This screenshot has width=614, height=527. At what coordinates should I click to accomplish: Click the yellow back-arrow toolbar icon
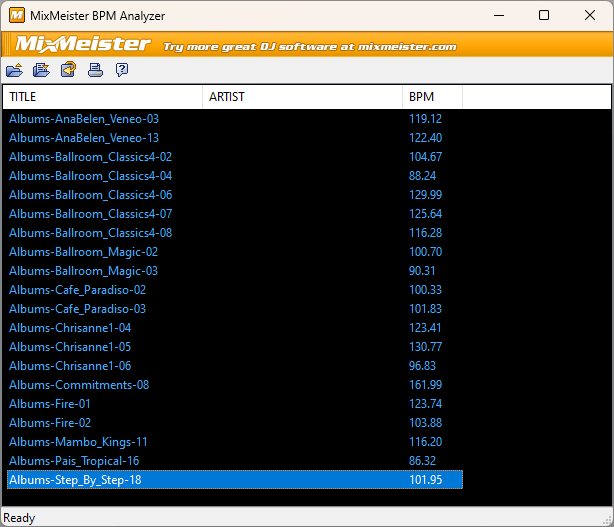pyautogui.click(x=68, y=70)
